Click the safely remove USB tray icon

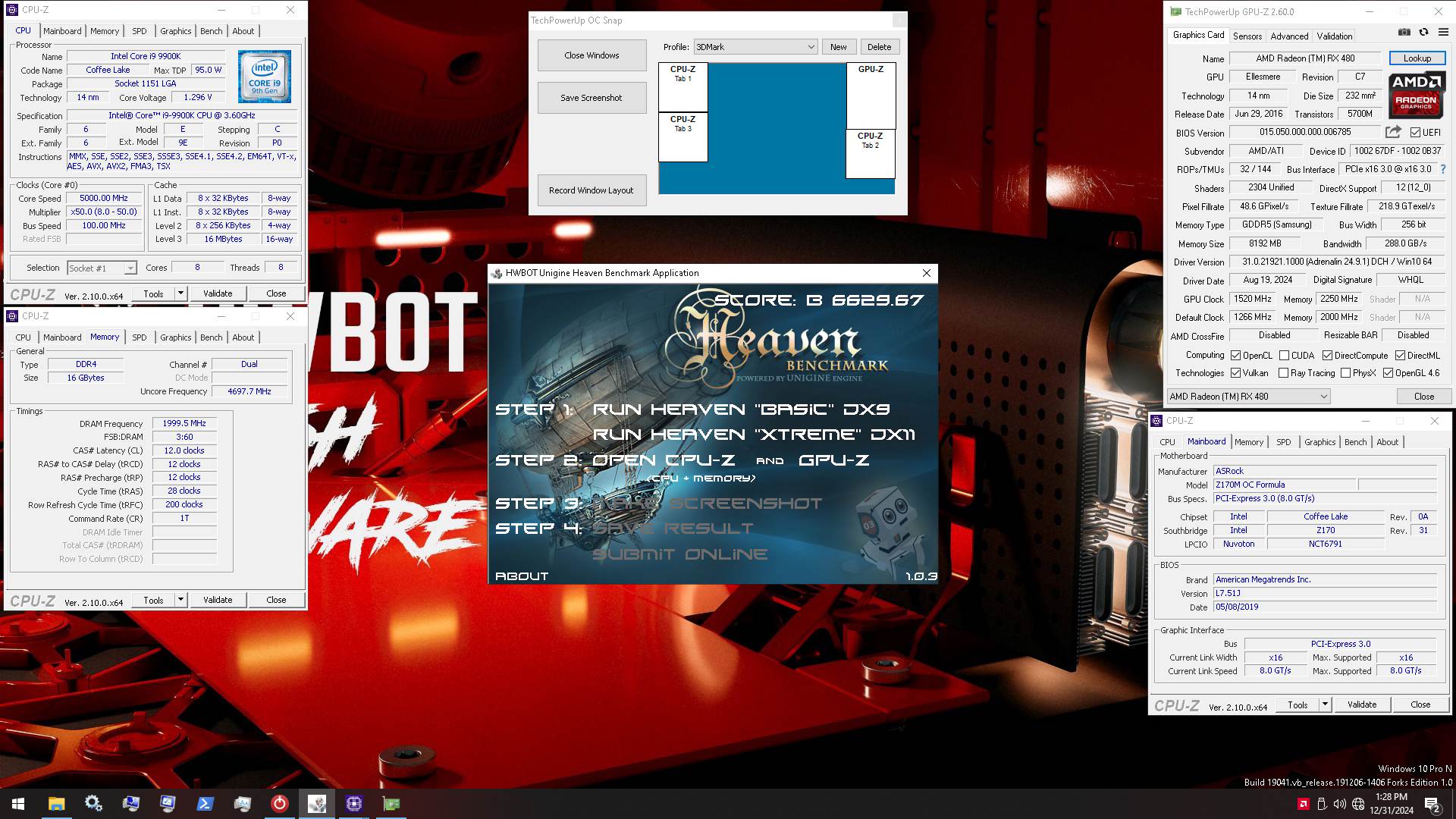pos(1321,804)
